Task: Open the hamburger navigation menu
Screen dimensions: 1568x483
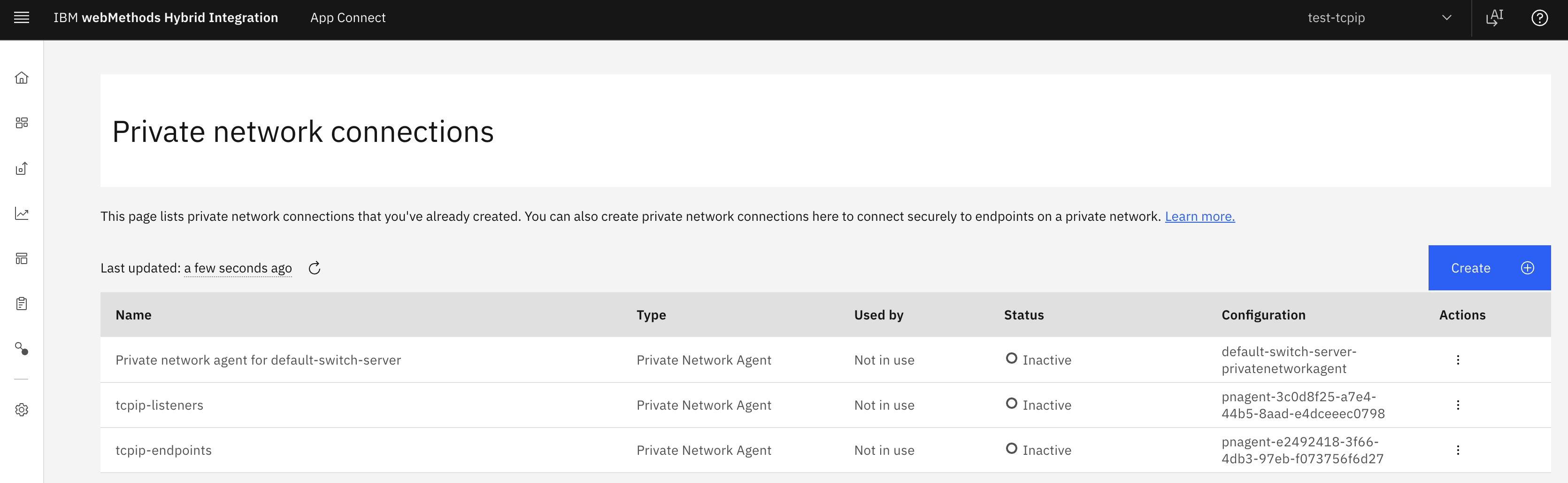Action: [22, 18]
